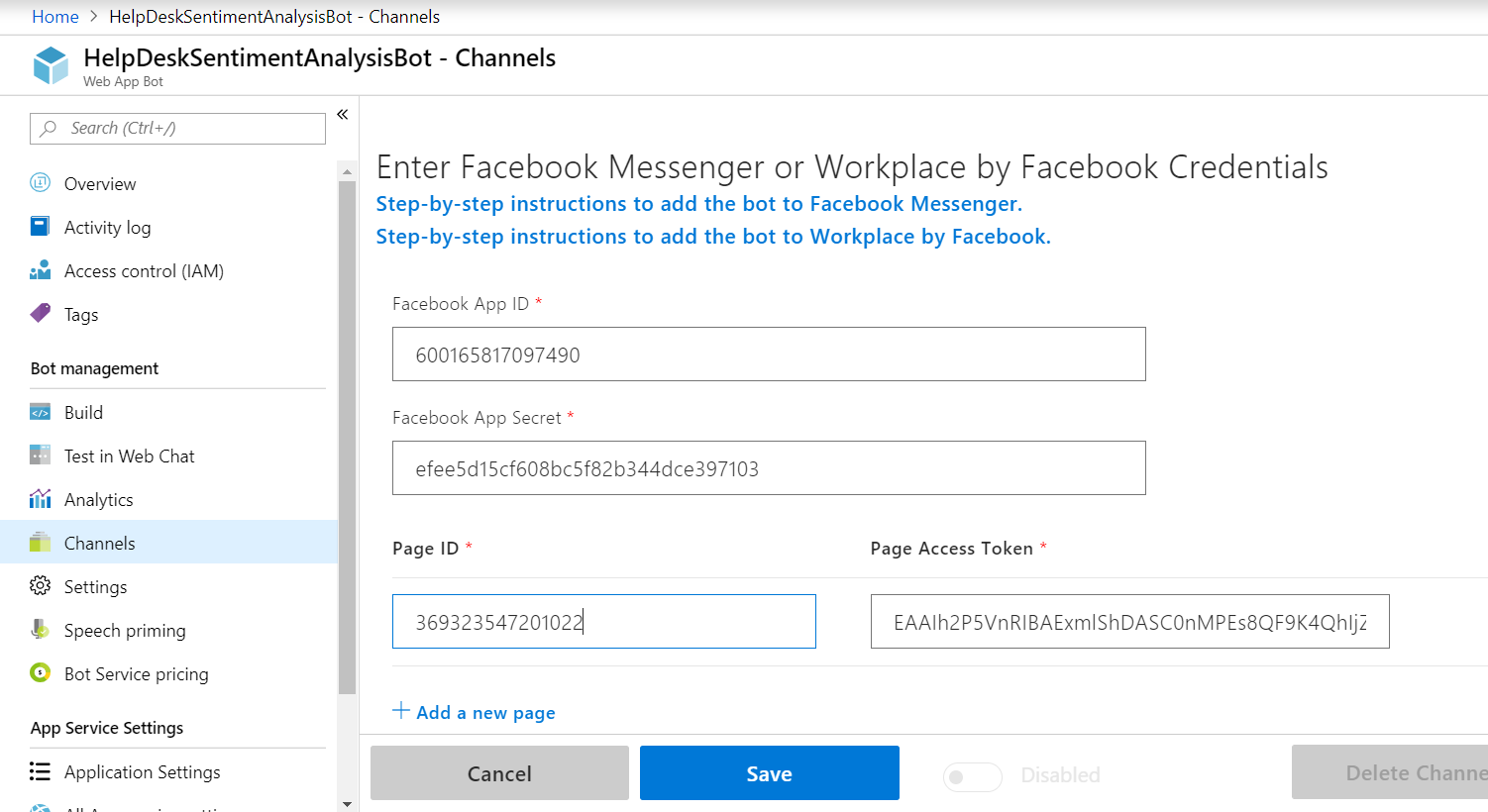Click the Web App Bot subtitle text
The height and width of the screenshot is (812, 1488).
click(123, 82)
